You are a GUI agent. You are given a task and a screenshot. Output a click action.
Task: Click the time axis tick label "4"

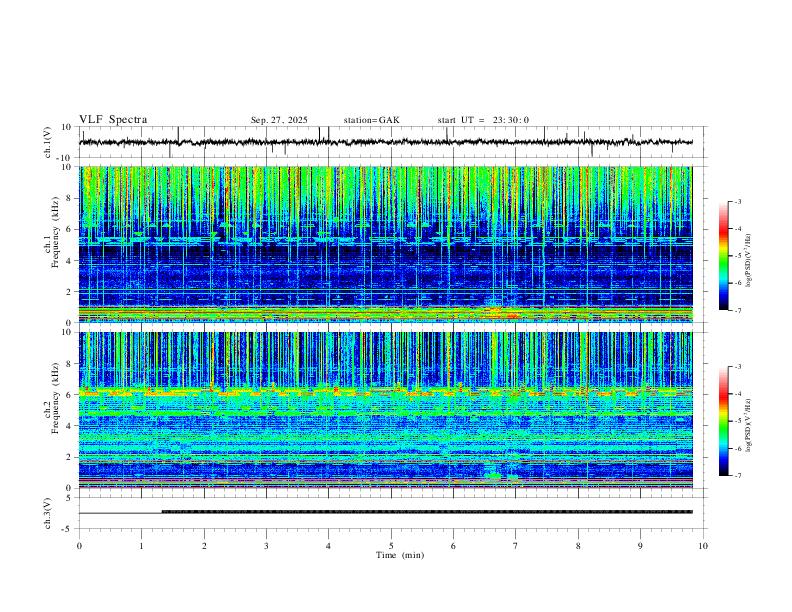328,546
